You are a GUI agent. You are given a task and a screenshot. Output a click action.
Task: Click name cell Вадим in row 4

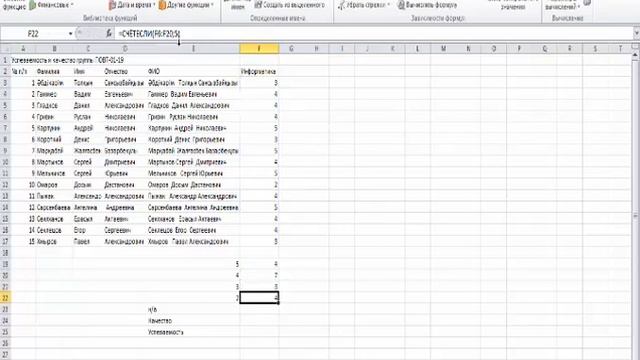pos(88,94)
